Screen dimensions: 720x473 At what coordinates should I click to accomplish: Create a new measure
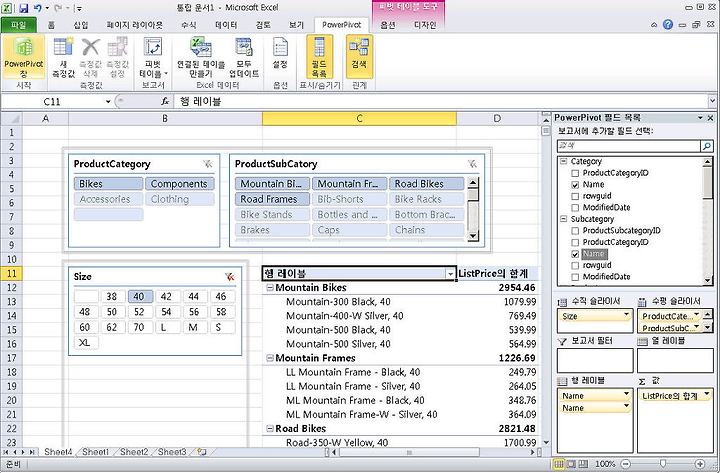63,57
